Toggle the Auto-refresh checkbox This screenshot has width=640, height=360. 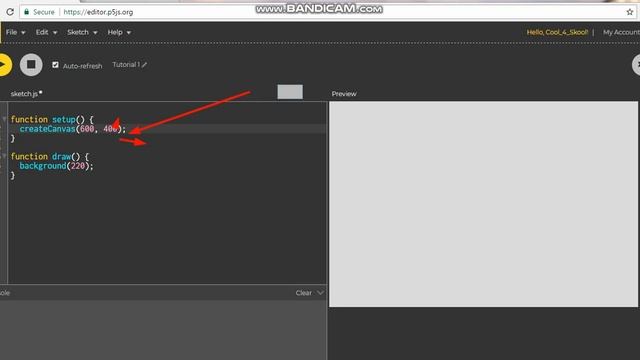pyautogui.click(x=56, y=65)
